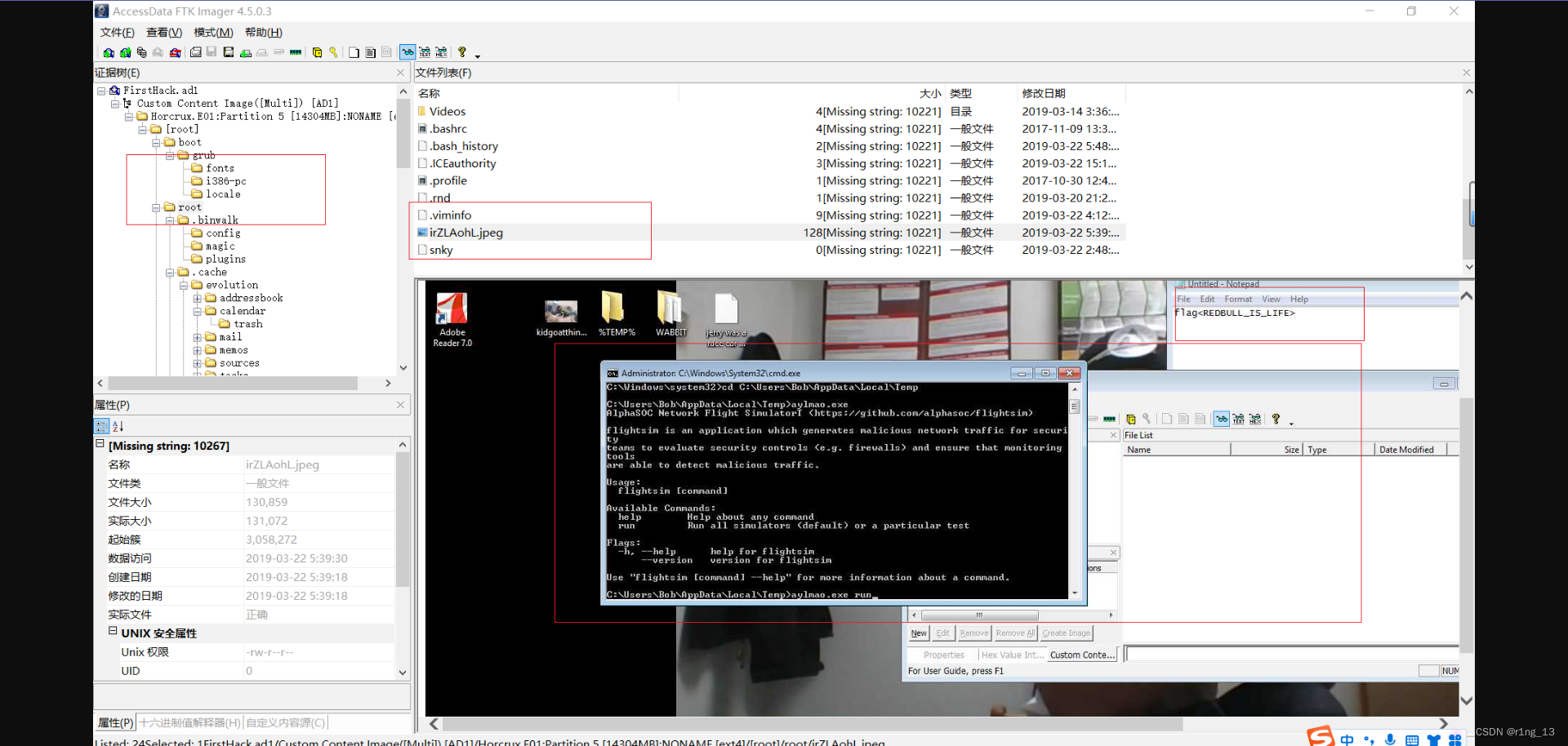Screen dimensions: 1568x746
Task: Select the Videos folder row
Action: coord(770,112)
